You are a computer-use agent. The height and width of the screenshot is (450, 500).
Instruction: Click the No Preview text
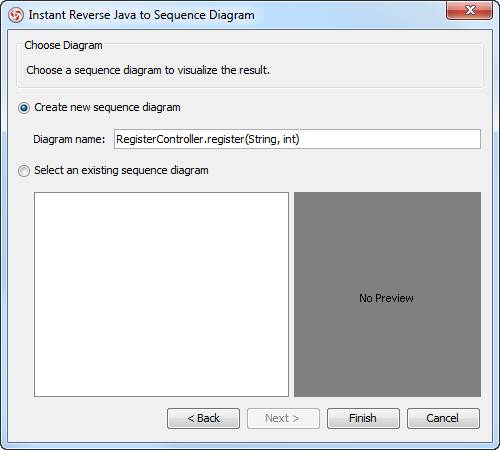point(386,298)
